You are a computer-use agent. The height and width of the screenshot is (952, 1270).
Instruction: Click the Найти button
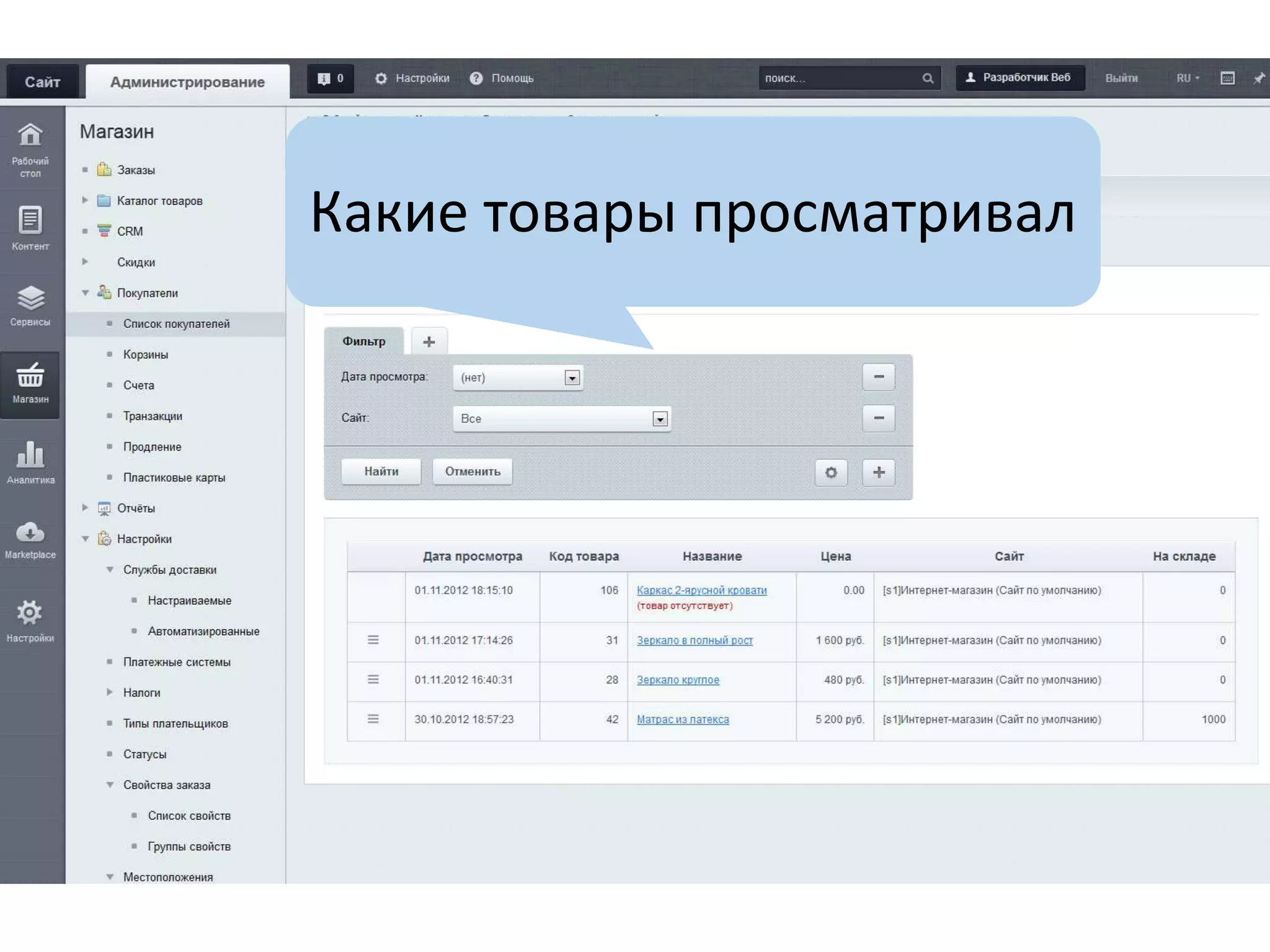[381, 472]
